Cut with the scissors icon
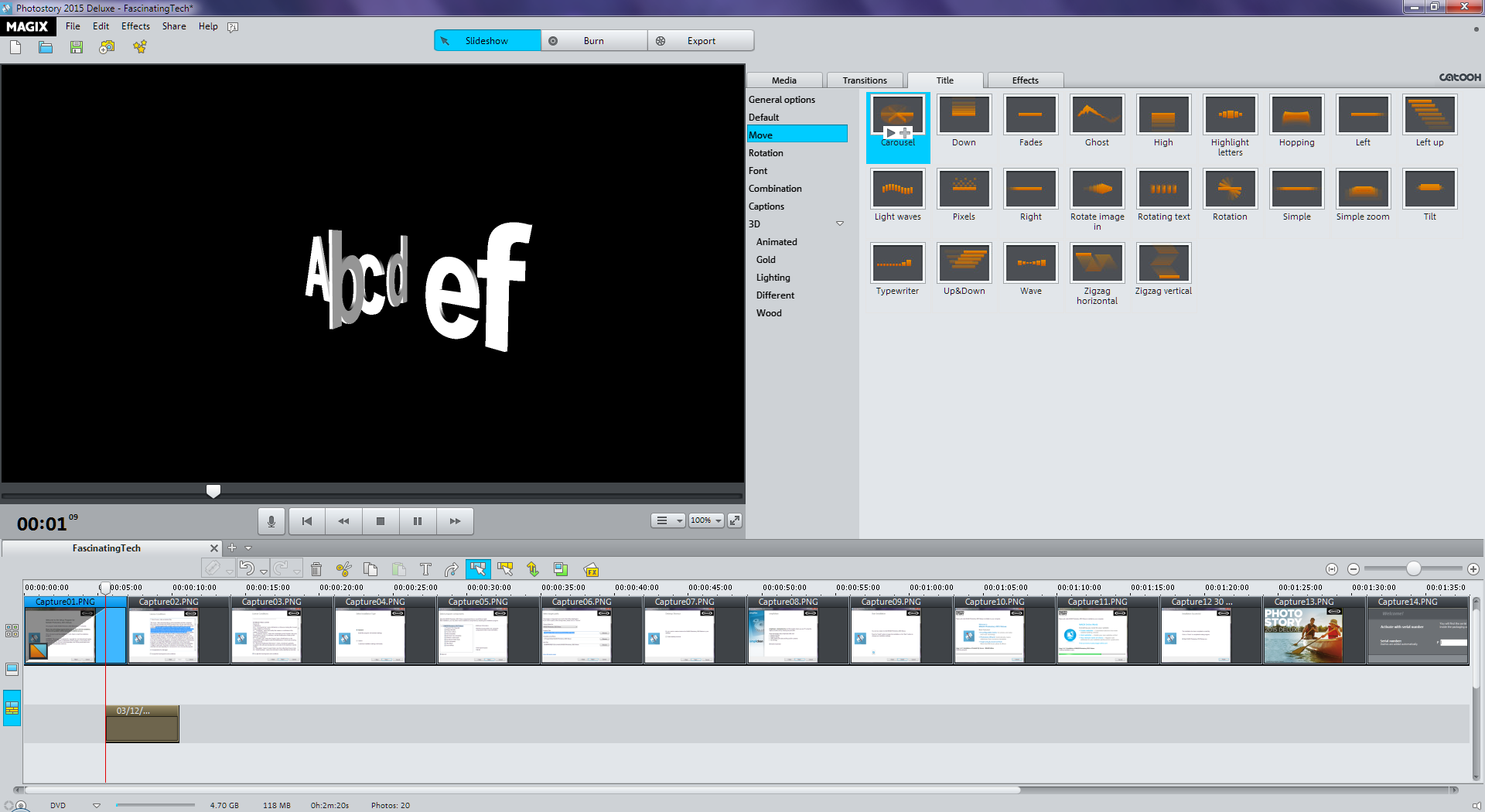Viewport: 1485px width, 812px height. [x=344, y=569]
